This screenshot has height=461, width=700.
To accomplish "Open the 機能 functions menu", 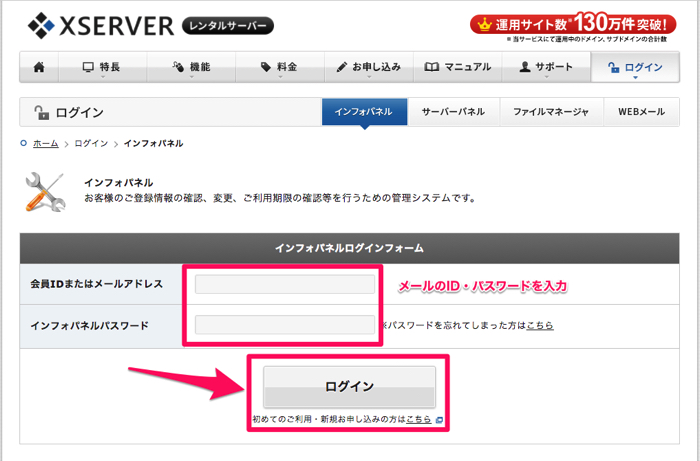I will click(191, 67).
